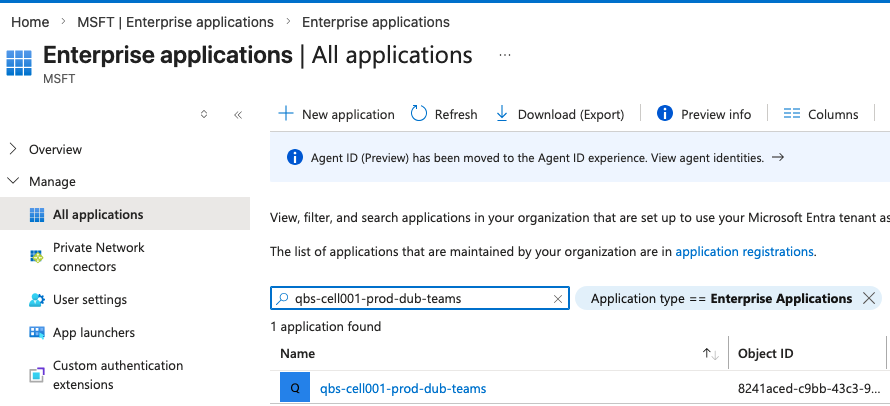Open User settings in the sidebar
890x406 pixels.
[x=90, y=299]
